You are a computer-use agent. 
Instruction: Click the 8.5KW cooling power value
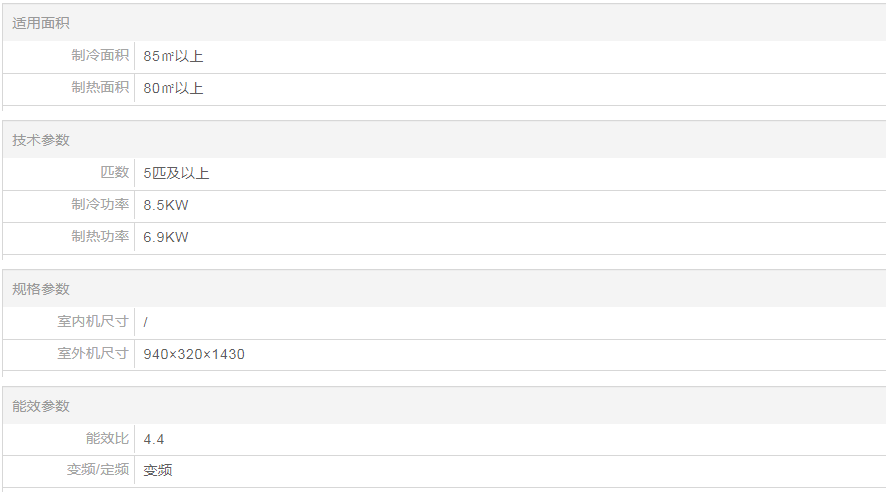tap(166, 206)
